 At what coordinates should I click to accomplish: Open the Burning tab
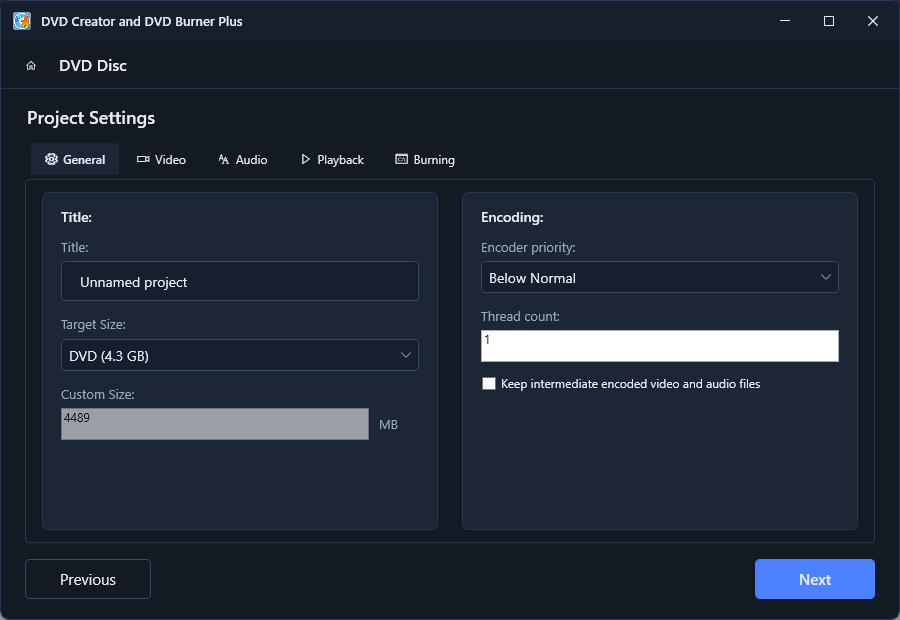coord(425,160)
